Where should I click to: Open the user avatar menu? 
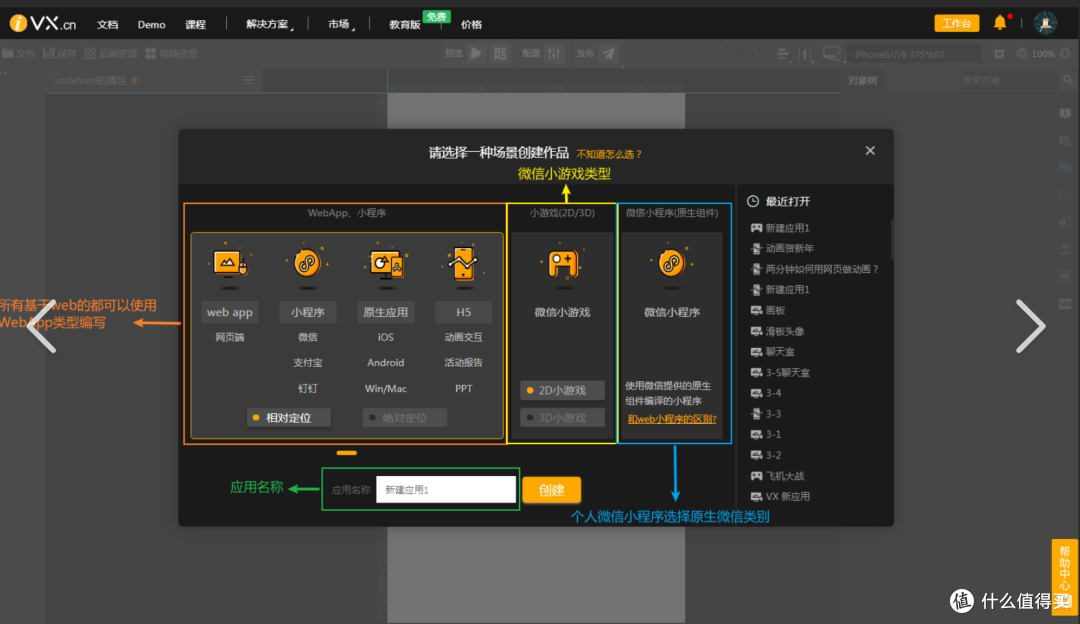point(1045,23)
